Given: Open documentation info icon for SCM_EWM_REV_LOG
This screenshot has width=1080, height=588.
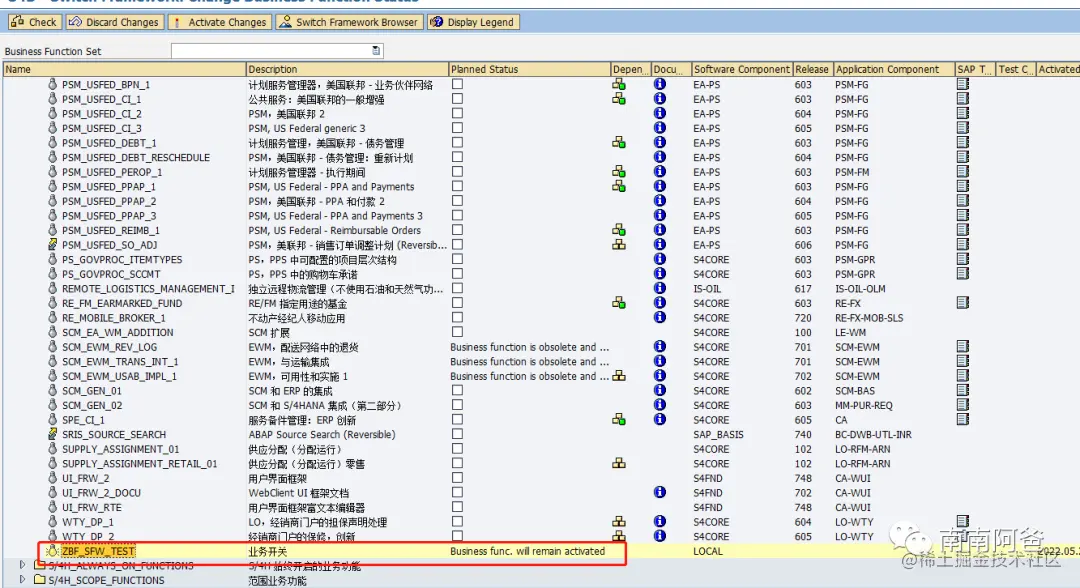Looking at the screenshot, I should point(660,346).
